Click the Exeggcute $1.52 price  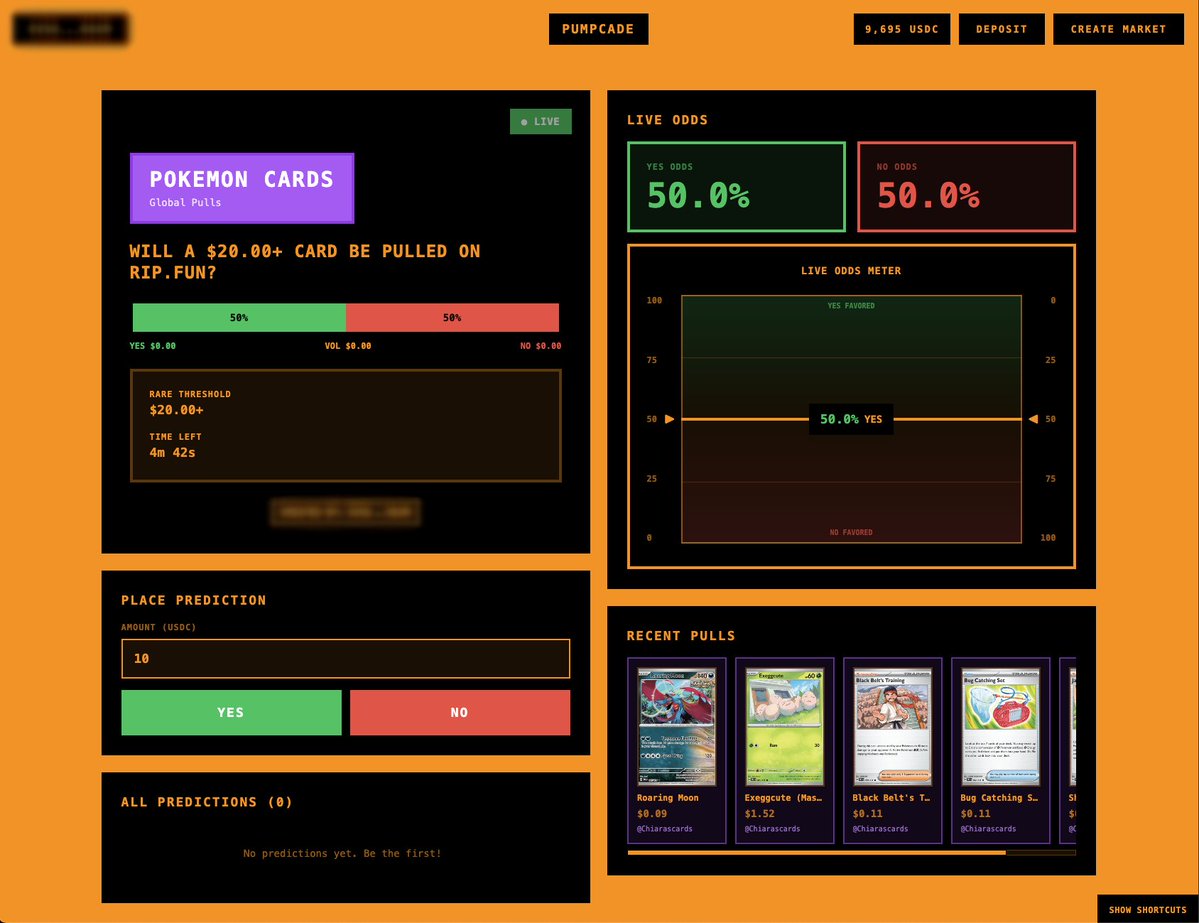(x=760, y=814)
